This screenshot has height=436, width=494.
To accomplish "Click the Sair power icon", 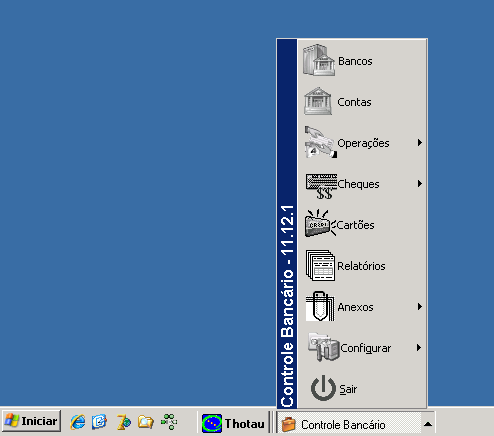I will [x=323, y=388].
